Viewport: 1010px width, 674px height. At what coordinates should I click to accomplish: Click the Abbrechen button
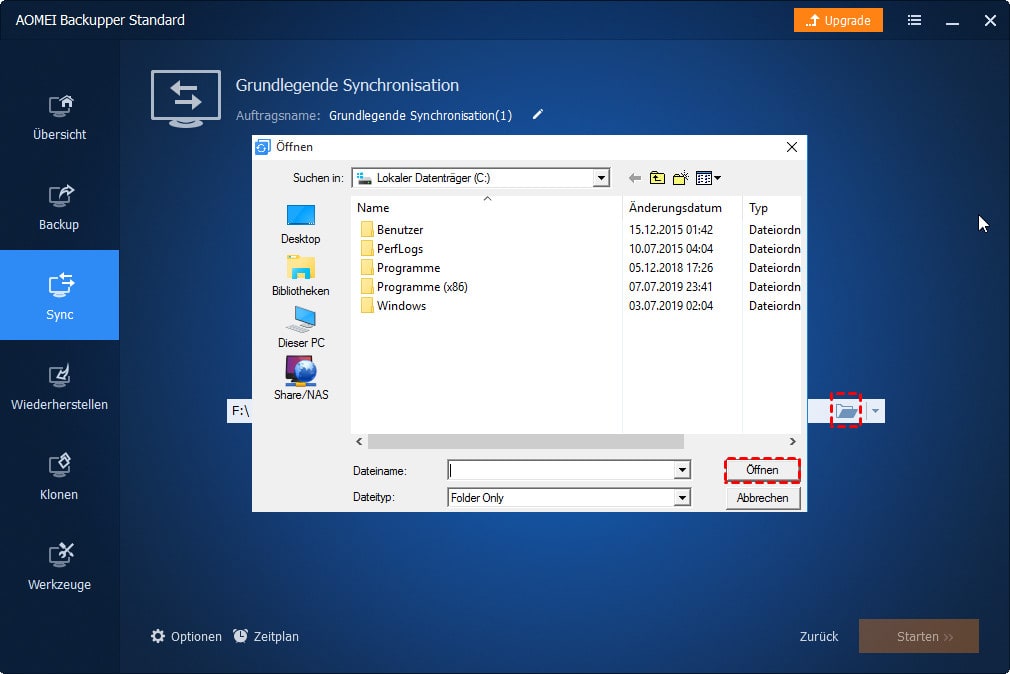tap(762, 498)
